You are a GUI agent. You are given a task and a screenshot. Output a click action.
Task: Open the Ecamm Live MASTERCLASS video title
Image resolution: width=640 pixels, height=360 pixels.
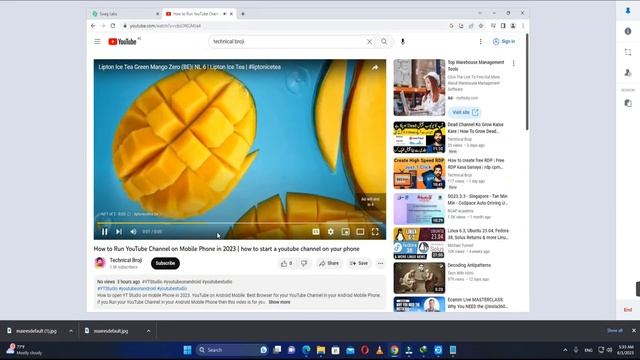point(478,303)
